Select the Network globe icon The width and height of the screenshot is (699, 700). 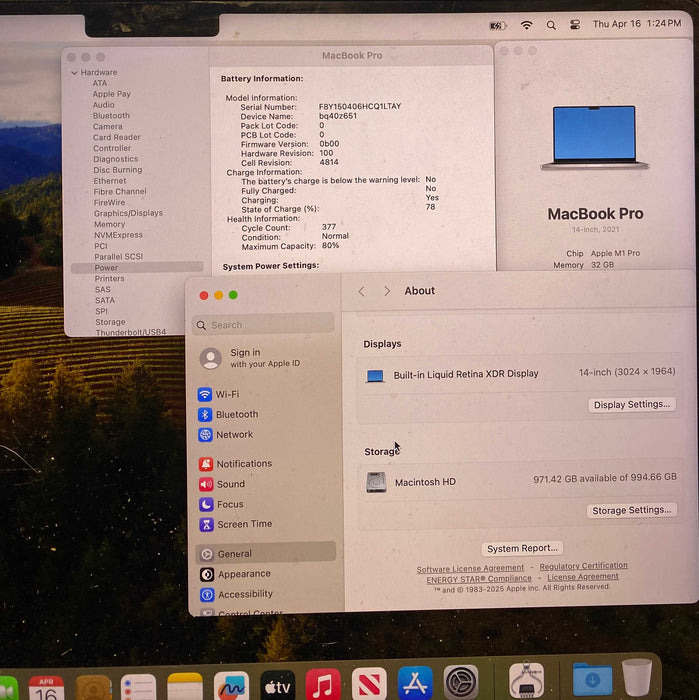(205, 434)
